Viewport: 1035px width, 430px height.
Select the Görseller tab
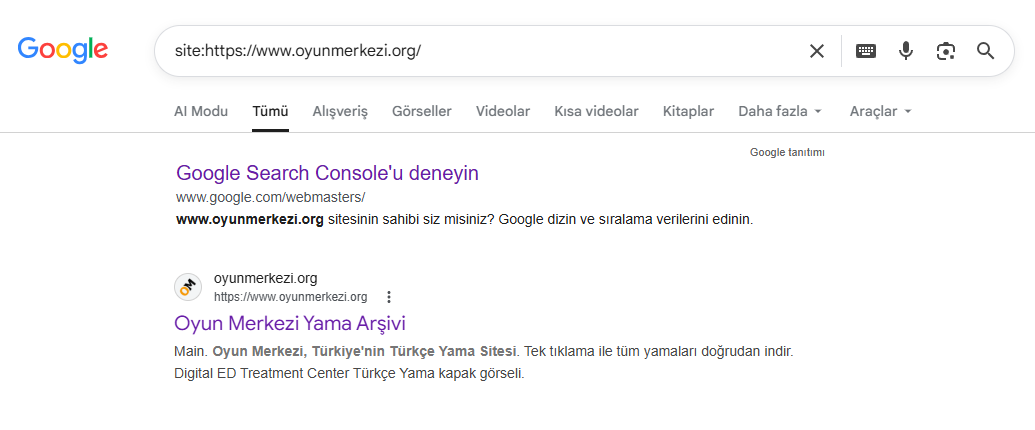422,111
